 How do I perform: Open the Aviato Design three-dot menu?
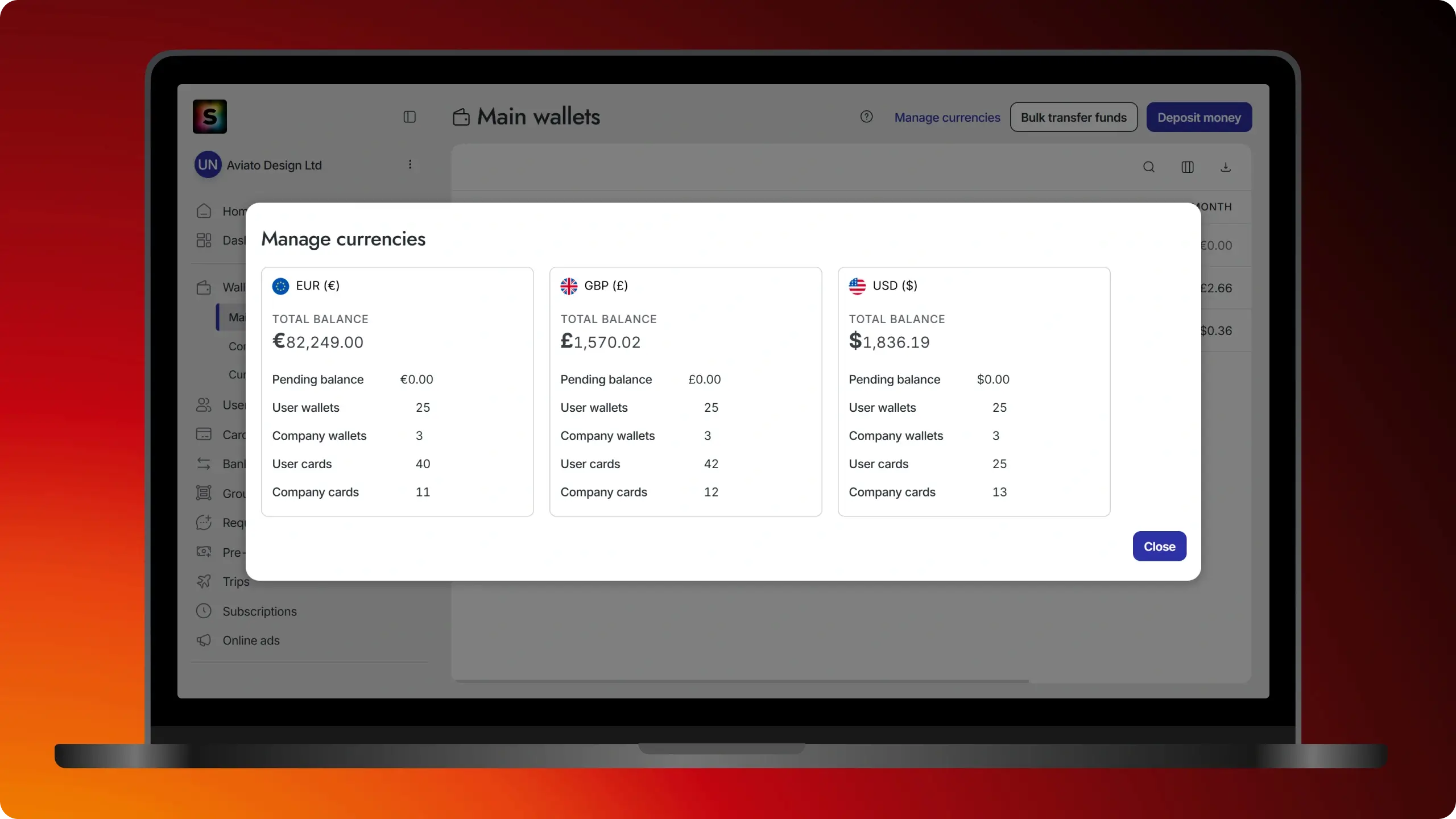click(410, 164)
